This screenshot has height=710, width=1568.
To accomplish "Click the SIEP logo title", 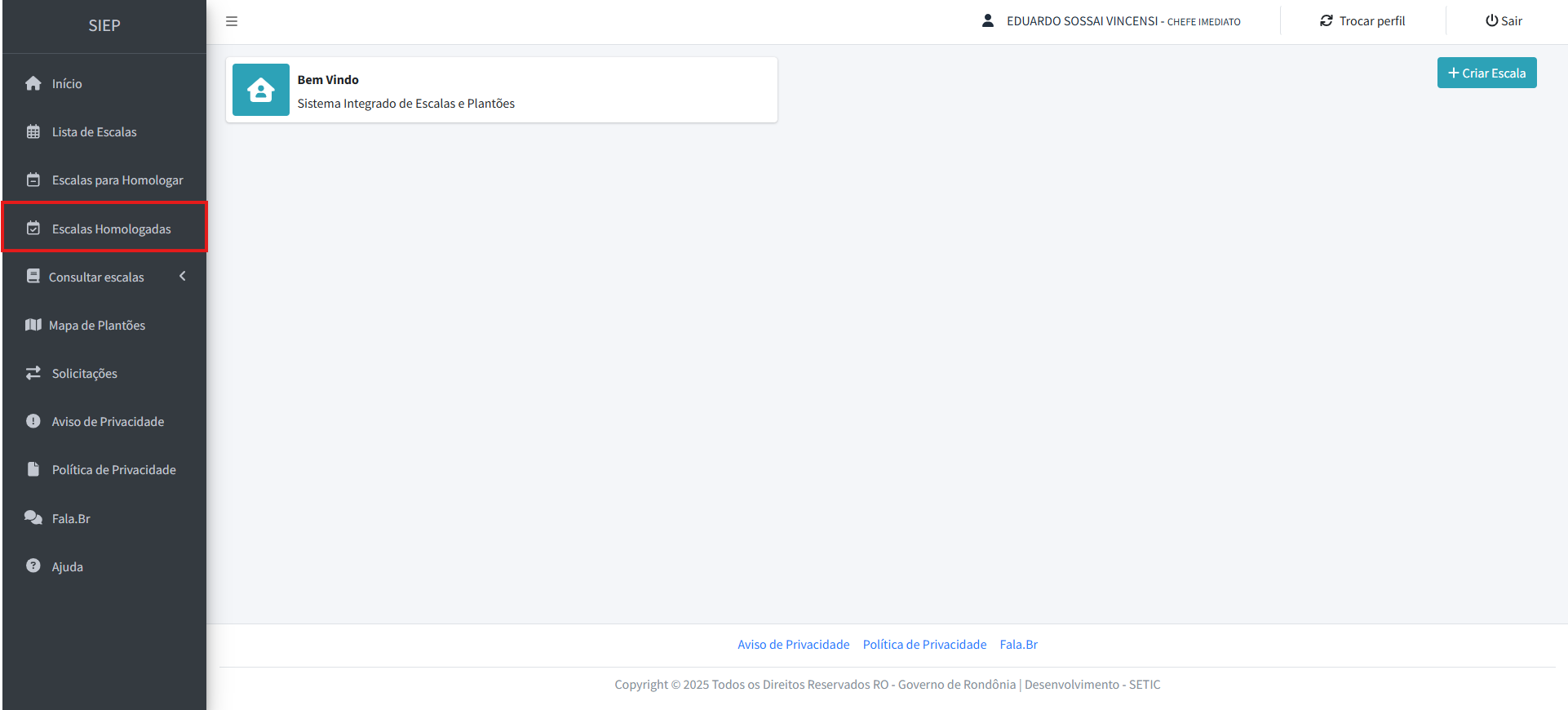I will 104,26.
